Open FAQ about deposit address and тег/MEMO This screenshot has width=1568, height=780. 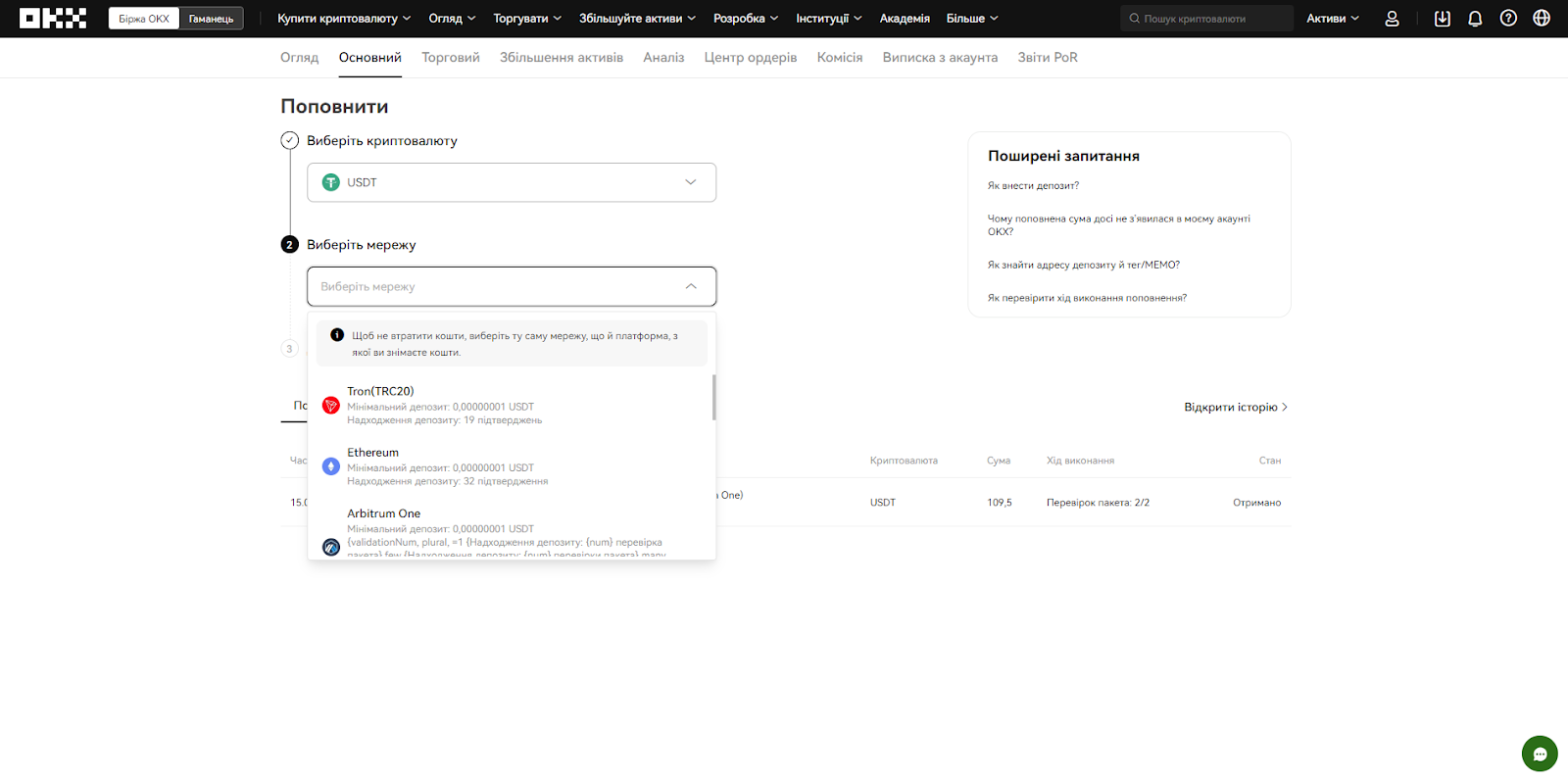pyautogui.click(x=1083, y=265)
